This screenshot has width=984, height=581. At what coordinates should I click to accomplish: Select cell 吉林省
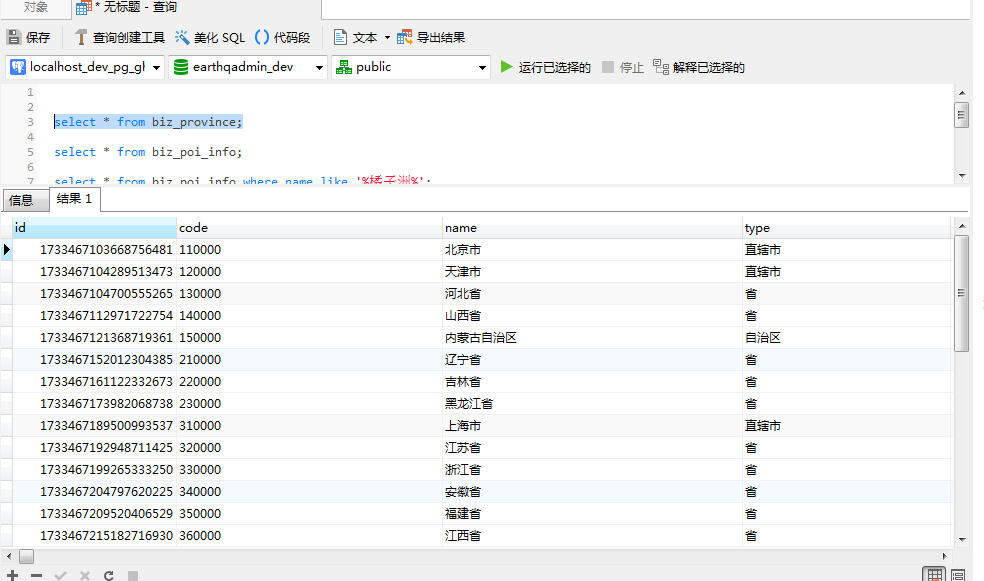pos(592,381)
